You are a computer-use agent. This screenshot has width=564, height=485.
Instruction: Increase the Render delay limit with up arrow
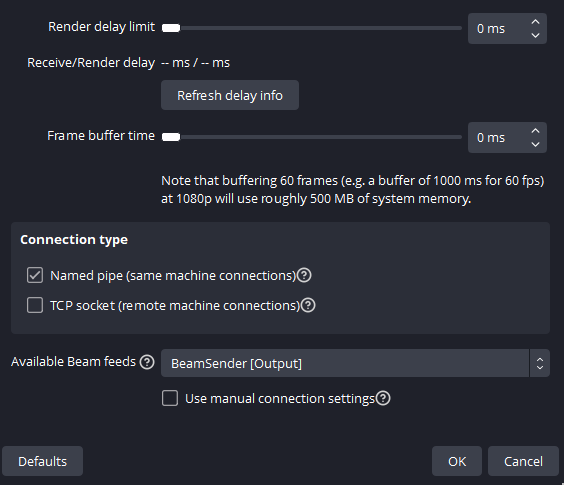[535, 22]
